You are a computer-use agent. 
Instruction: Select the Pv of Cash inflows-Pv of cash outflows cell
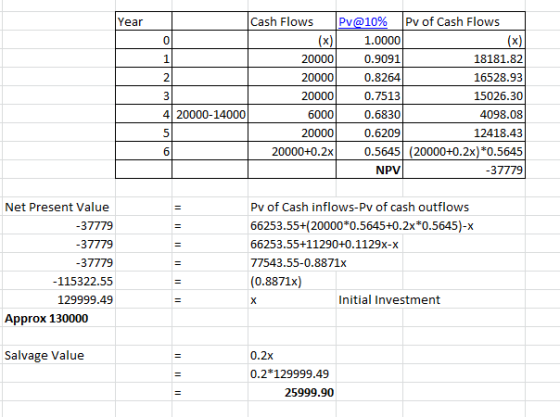click(x=359, y=207)
